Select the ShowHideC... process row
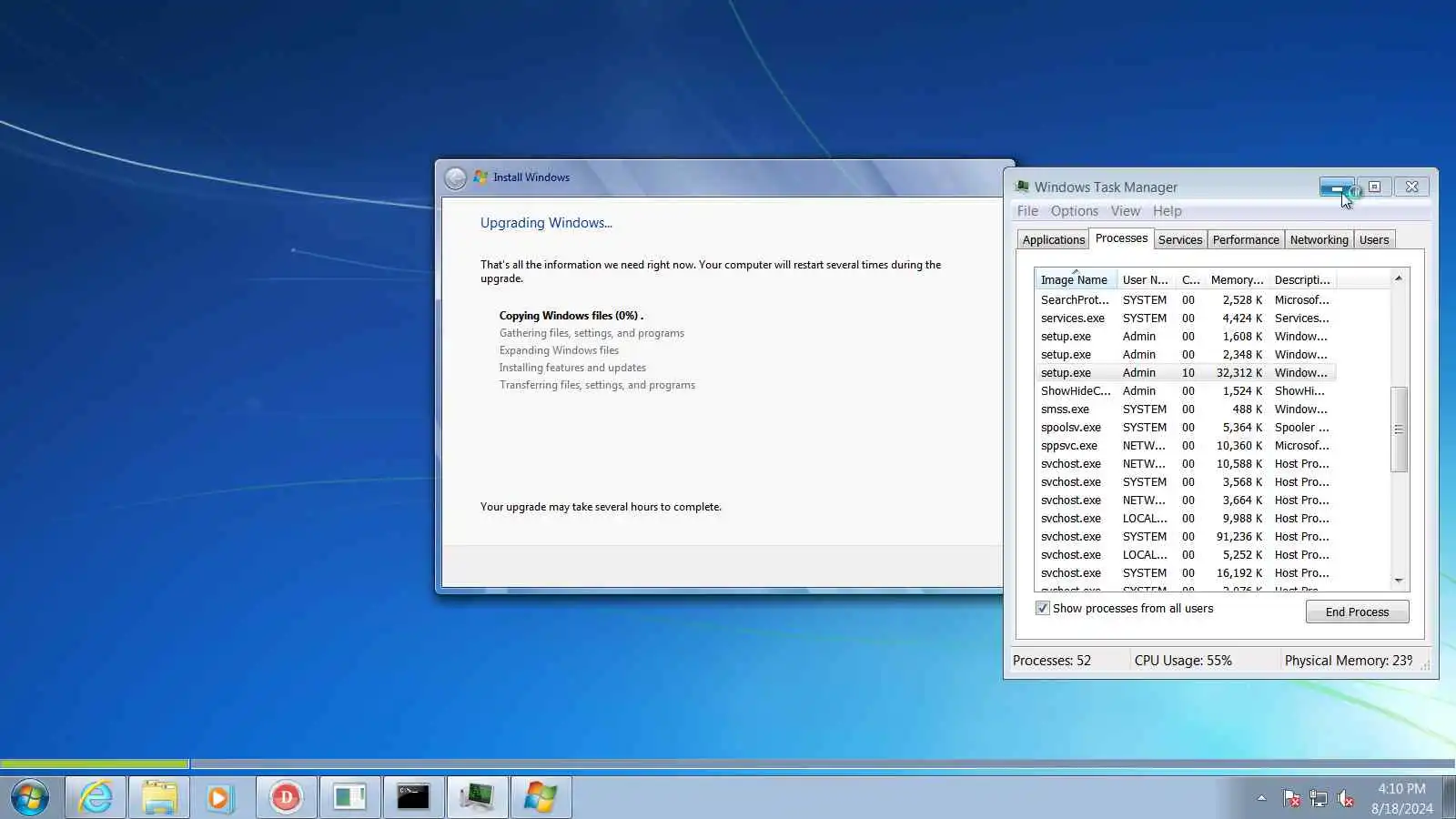 [x=1185, y=390]
